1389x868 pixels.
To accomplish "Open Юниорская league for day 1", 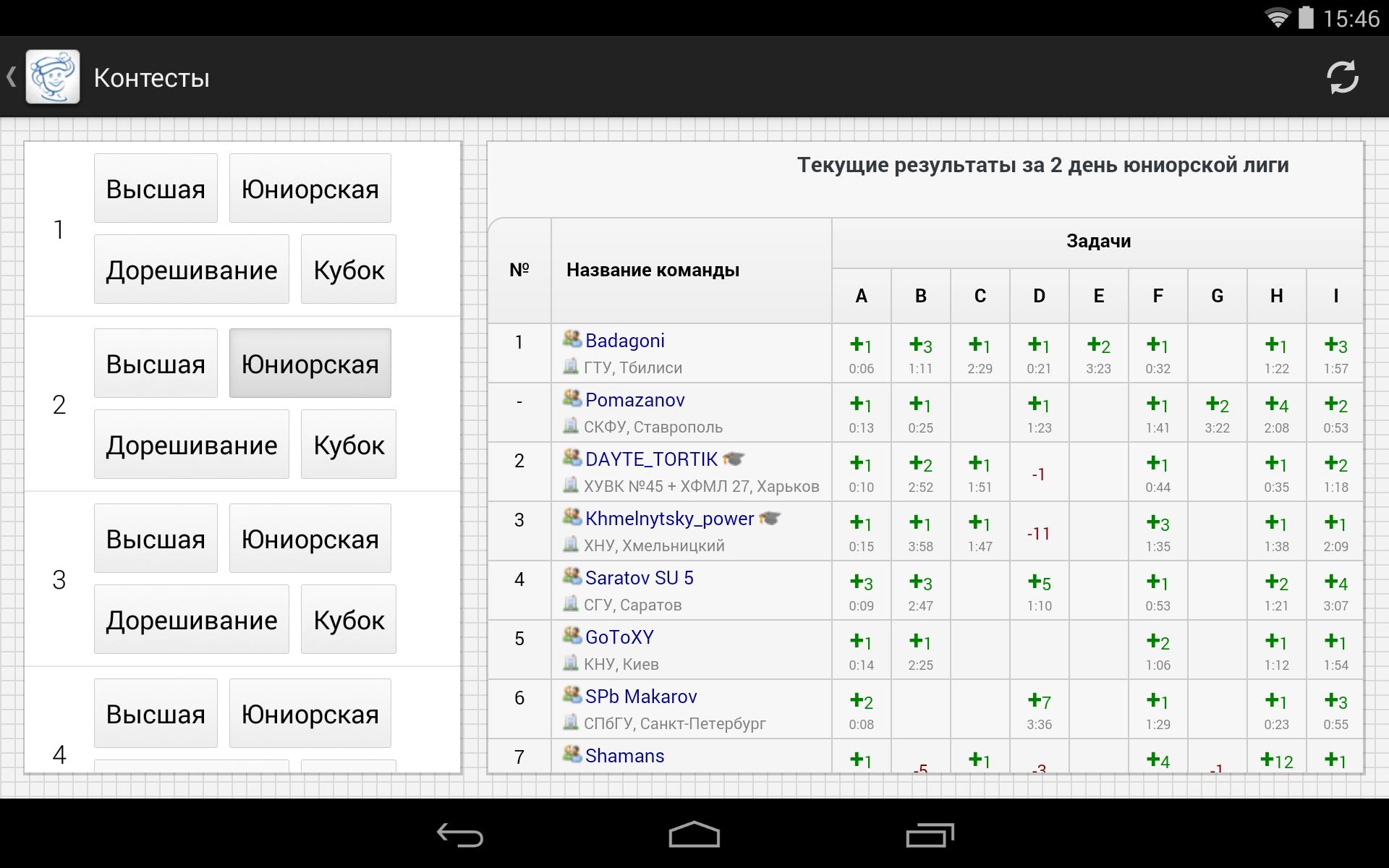I will tap(310, 188).
